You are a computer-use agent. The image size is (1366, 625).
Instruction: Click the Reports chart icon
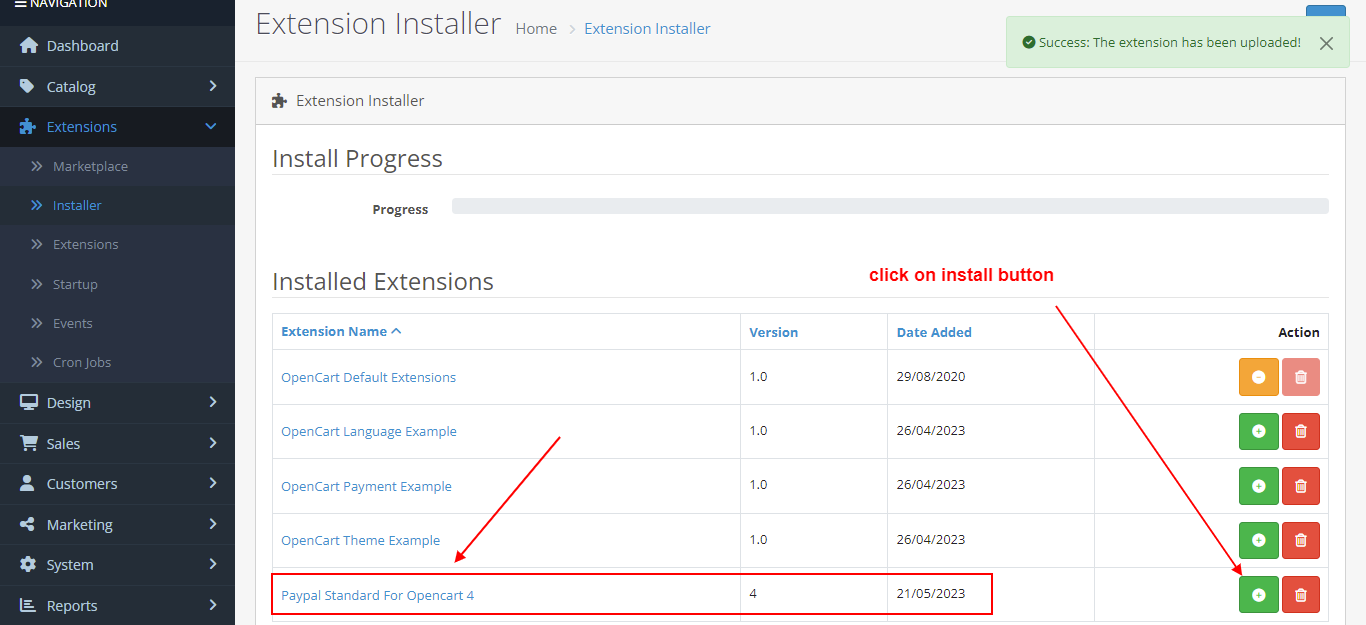pyautogui.click(x=27, y=605)
